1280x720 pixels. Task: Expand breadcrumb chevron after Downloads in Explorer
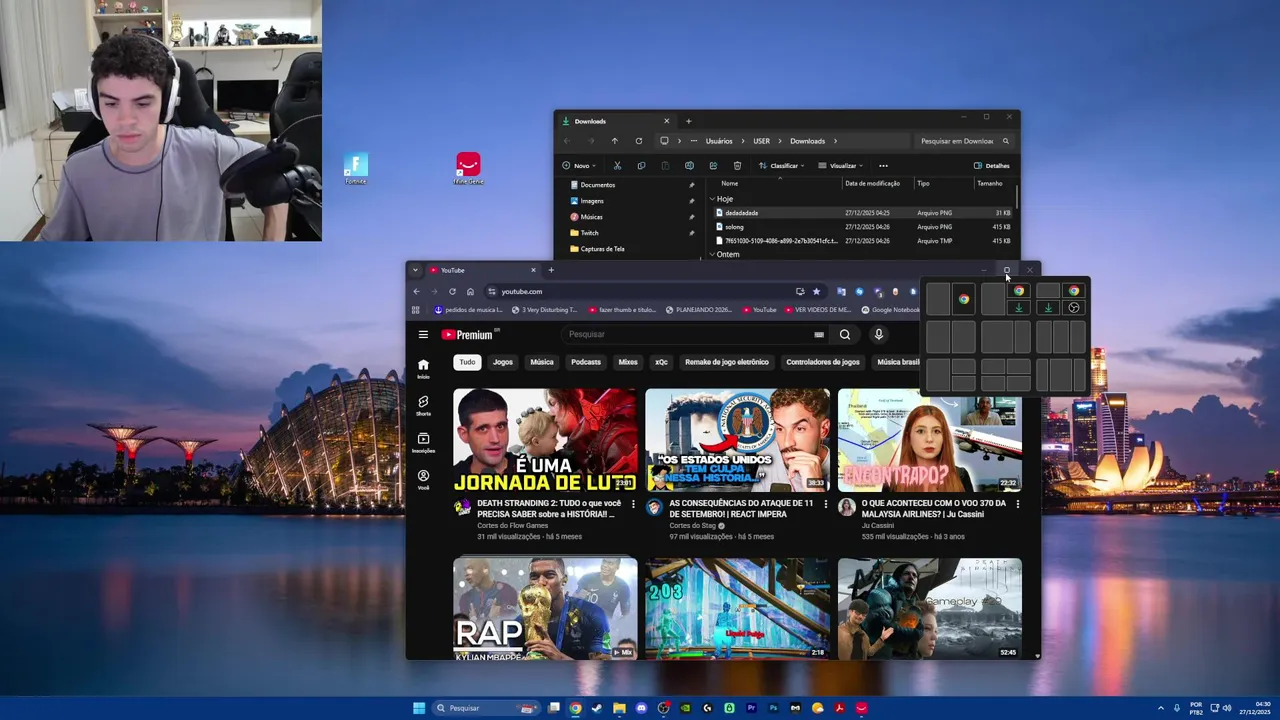click(x=835, y=141)
